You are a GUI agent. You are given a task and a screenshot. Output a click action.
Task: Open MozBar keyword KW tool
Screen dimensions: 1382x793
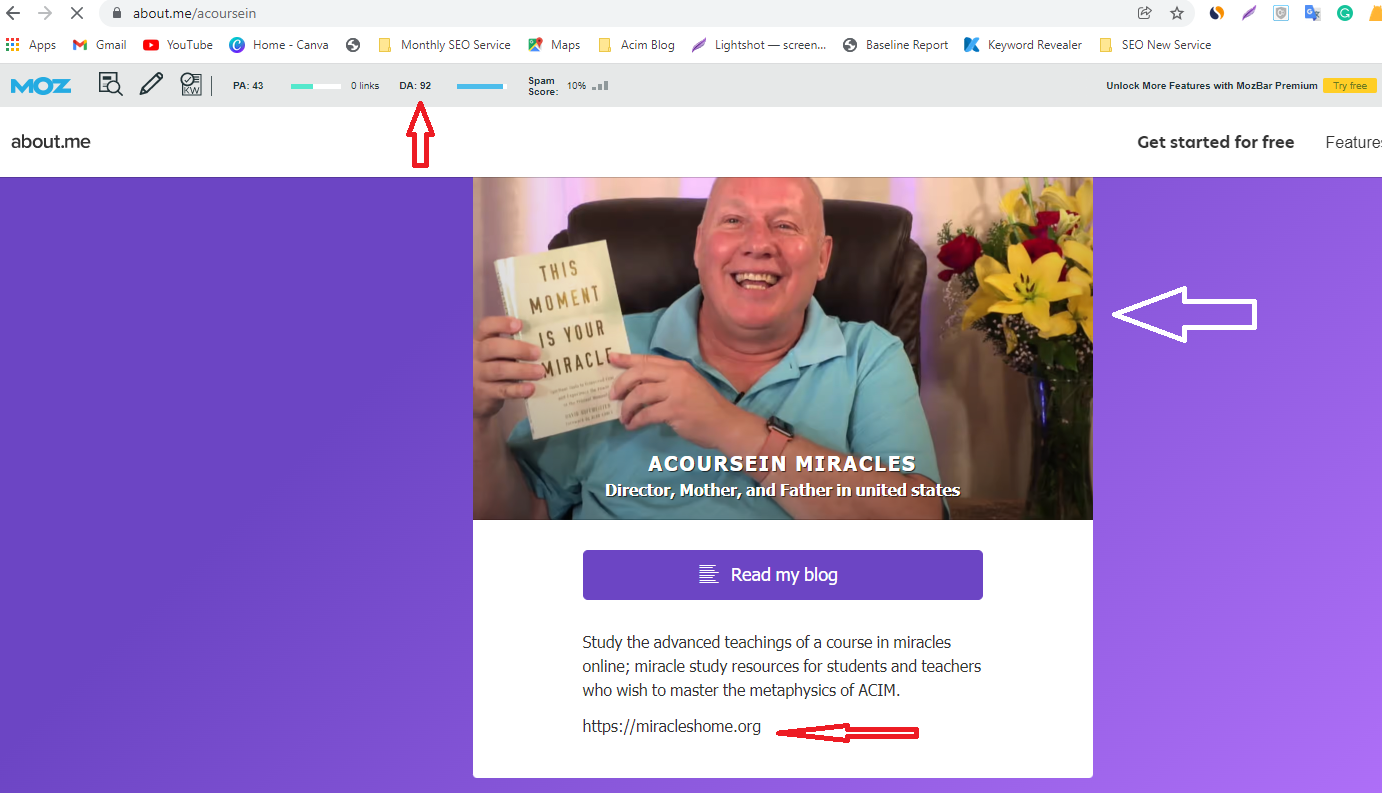(191, 85)
